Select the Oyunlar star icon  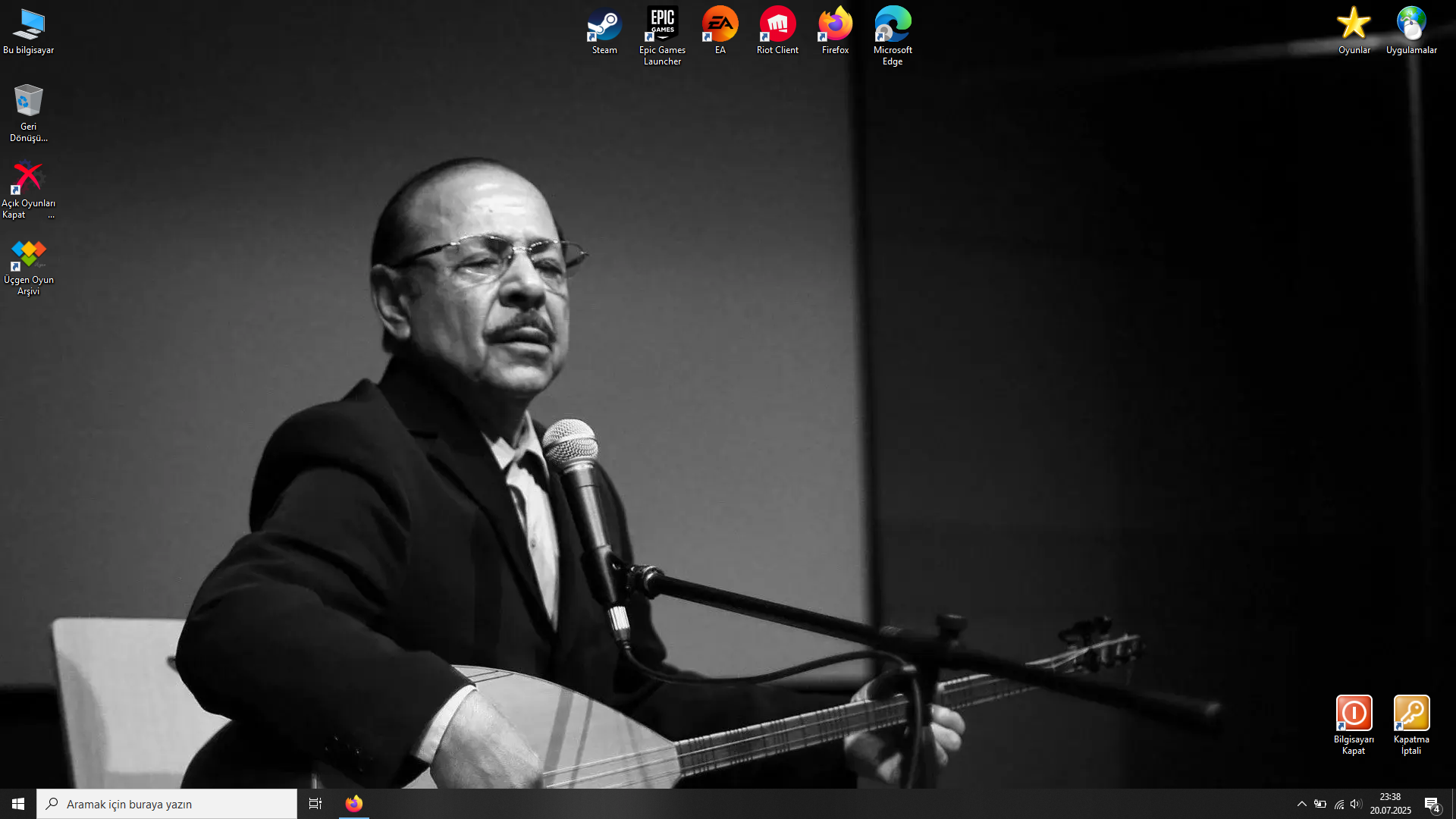pos(1354,31)
